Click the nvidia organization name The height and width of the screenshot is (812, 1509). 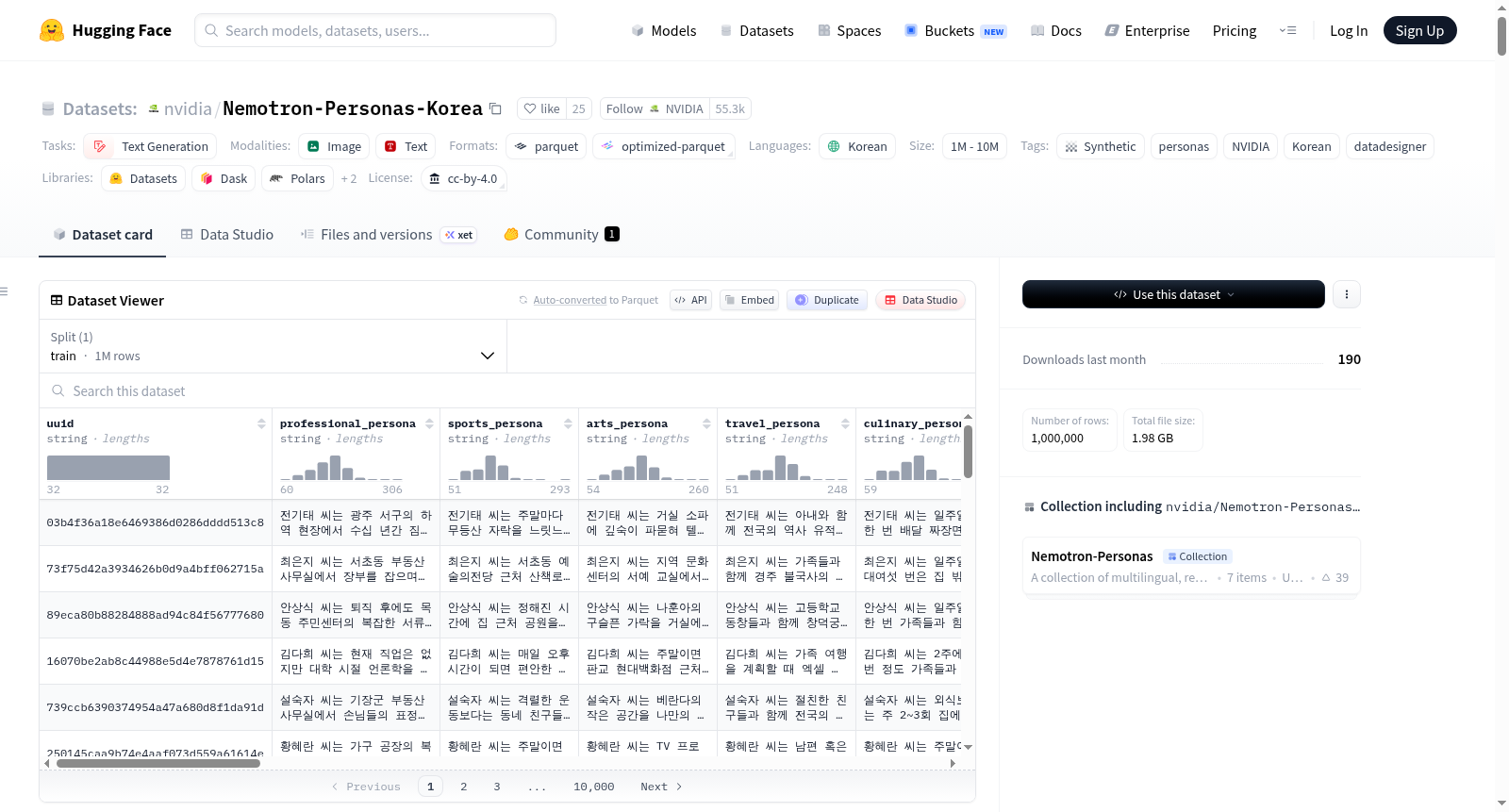click(188, 108)
